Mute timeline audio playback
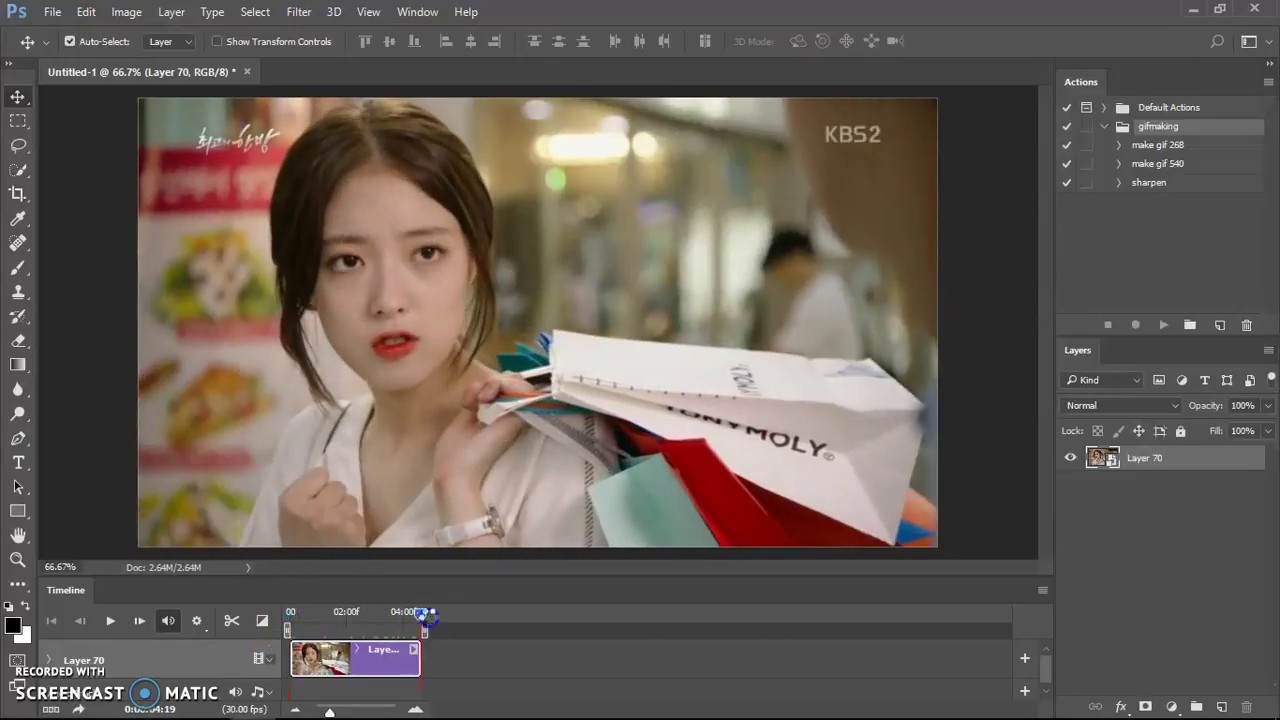The image size is (1280, 720). [168, 621]
